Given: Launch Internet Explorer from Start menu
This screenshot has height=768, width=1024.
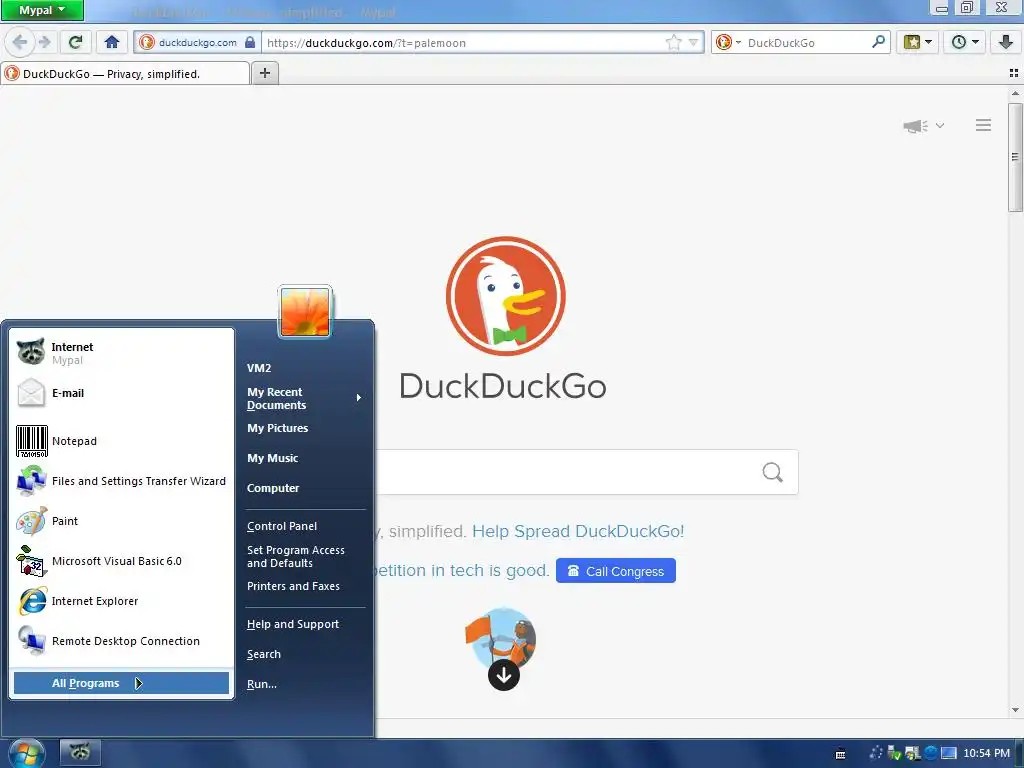Looking at the screenshot, I should [x=122, y=601].
